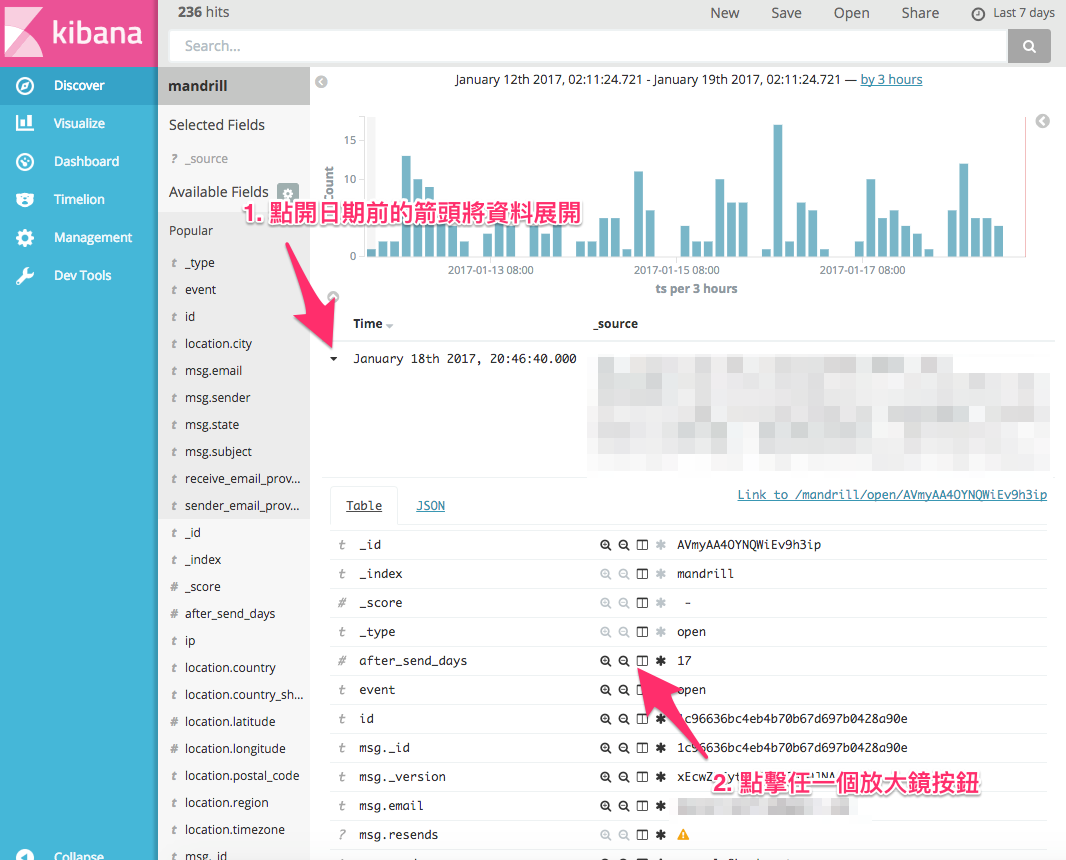The image size is (1066, 860).
Task: Toggle _type column in table
Action: (x=642, y=632)
